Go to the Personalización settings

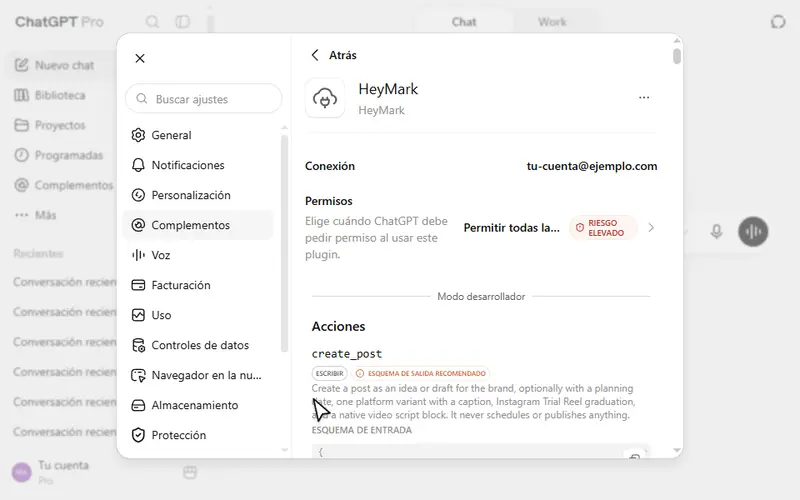click(198, 195)
